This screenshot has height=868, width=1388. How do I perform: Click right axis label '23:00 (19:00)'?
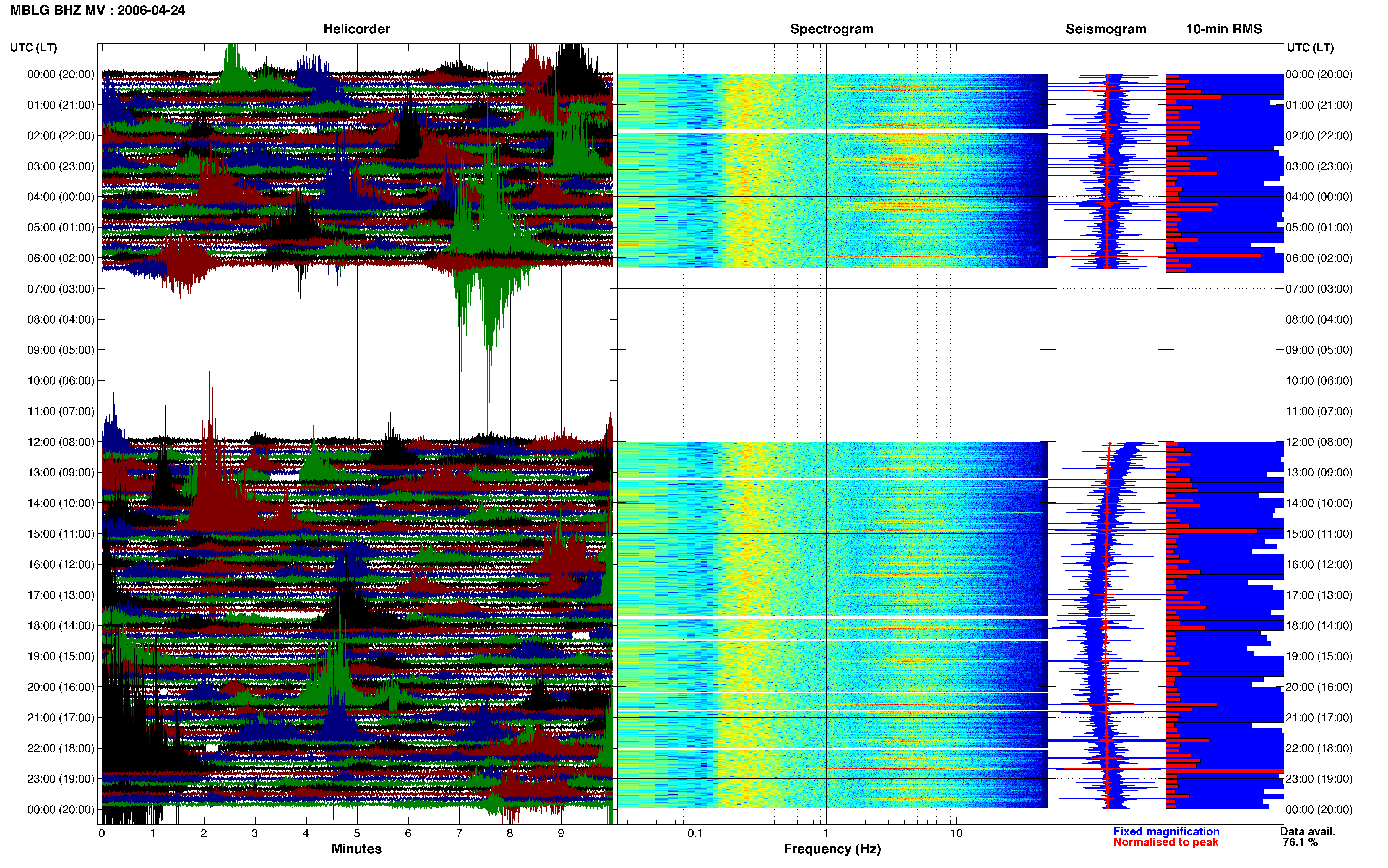pos(1319,778)
